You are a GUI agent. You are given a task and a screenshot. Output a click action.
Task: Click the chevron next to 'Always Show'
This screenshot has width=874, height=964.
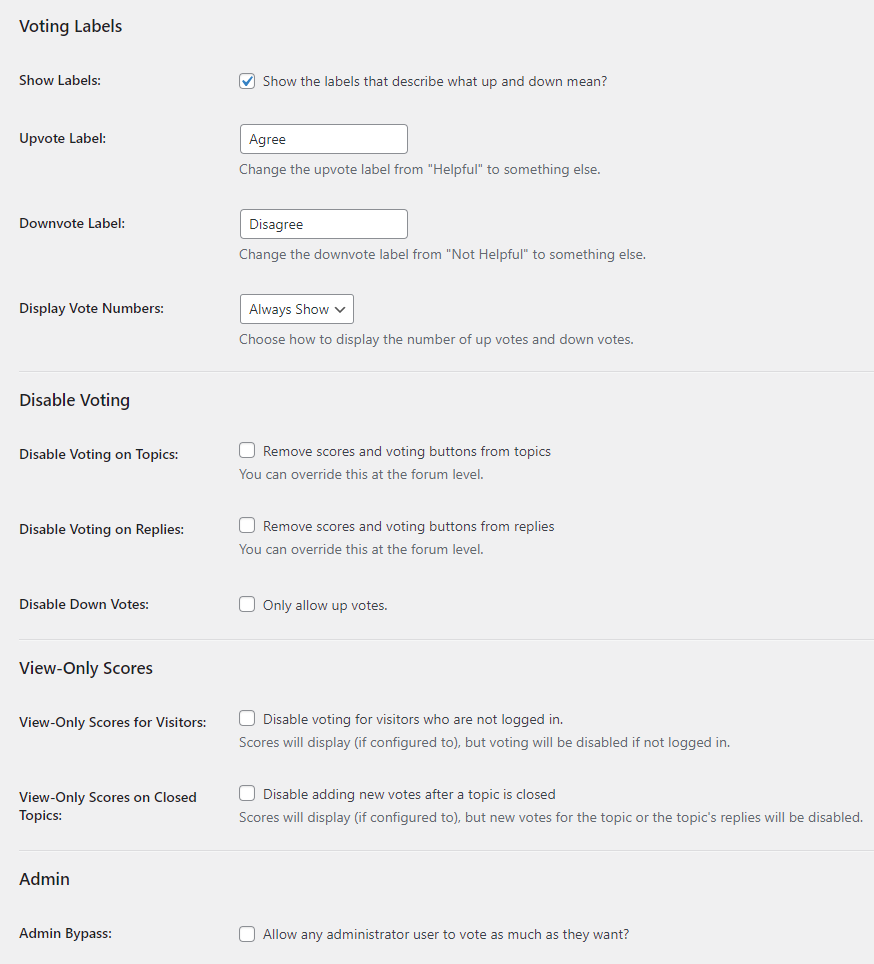point(341,309)
